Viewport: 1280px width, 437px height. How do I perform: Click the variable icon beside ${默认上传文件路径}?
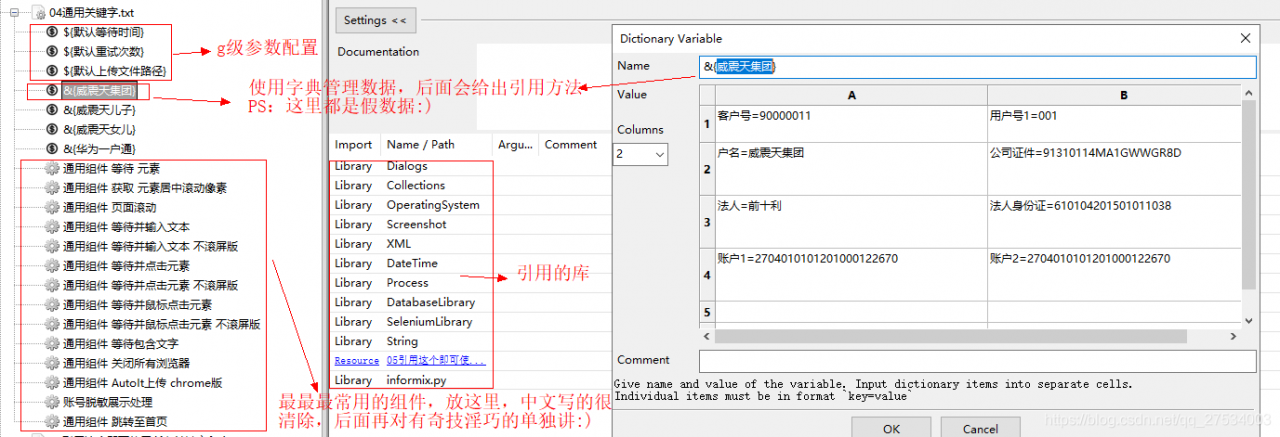click(51, 71)
